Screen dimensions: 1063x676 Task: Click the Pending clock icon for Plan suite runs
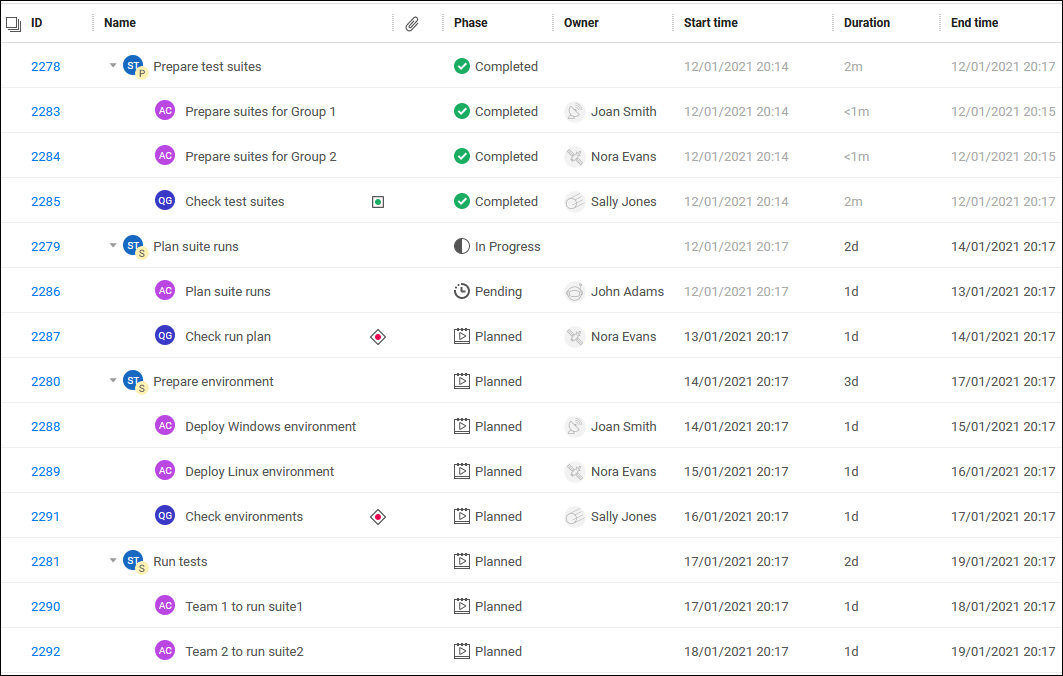coord(462,292)
